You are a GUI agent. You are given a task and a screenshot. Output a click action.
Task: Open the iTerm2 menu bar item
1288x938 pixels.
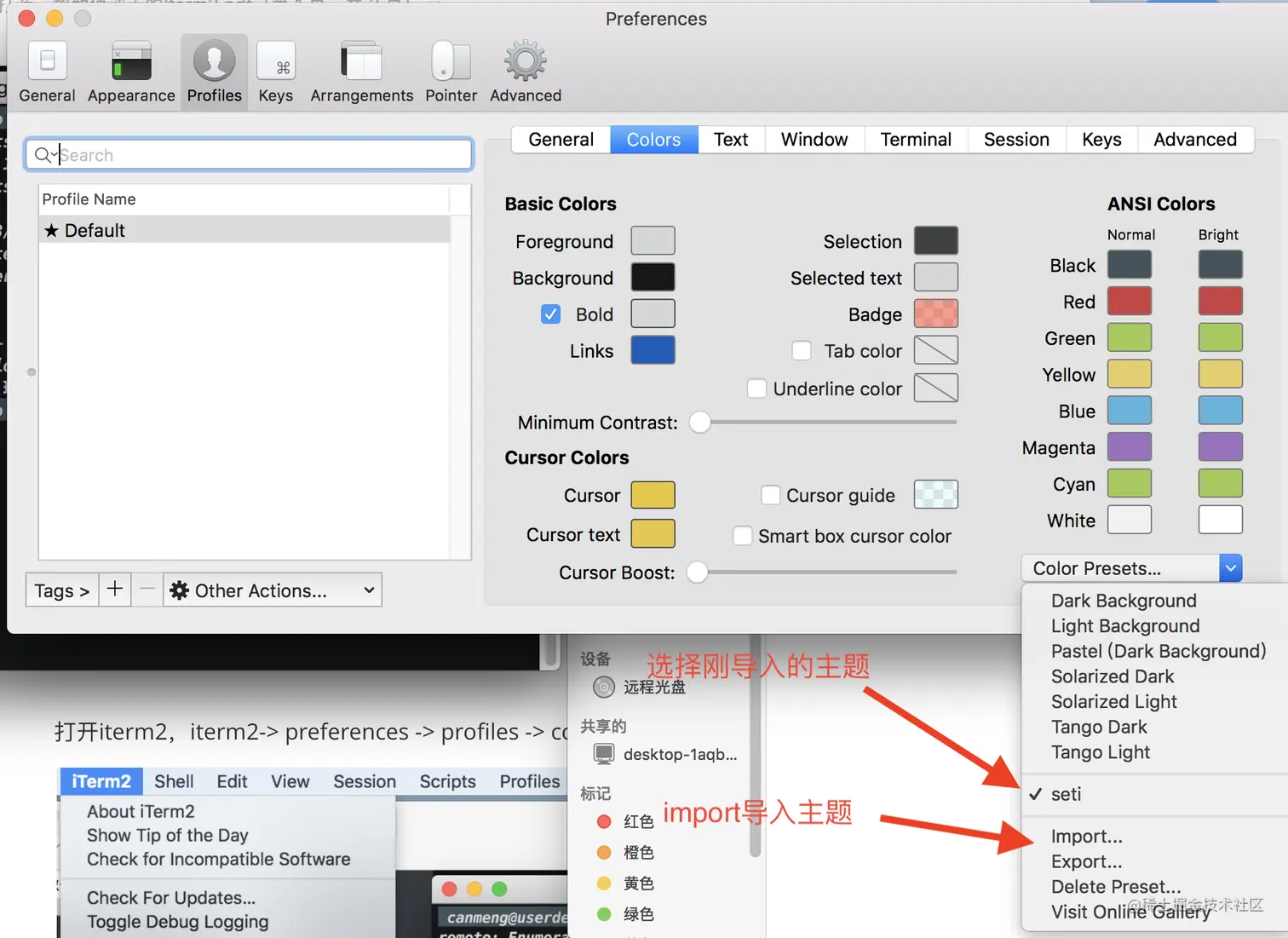(x=101, y=781)
